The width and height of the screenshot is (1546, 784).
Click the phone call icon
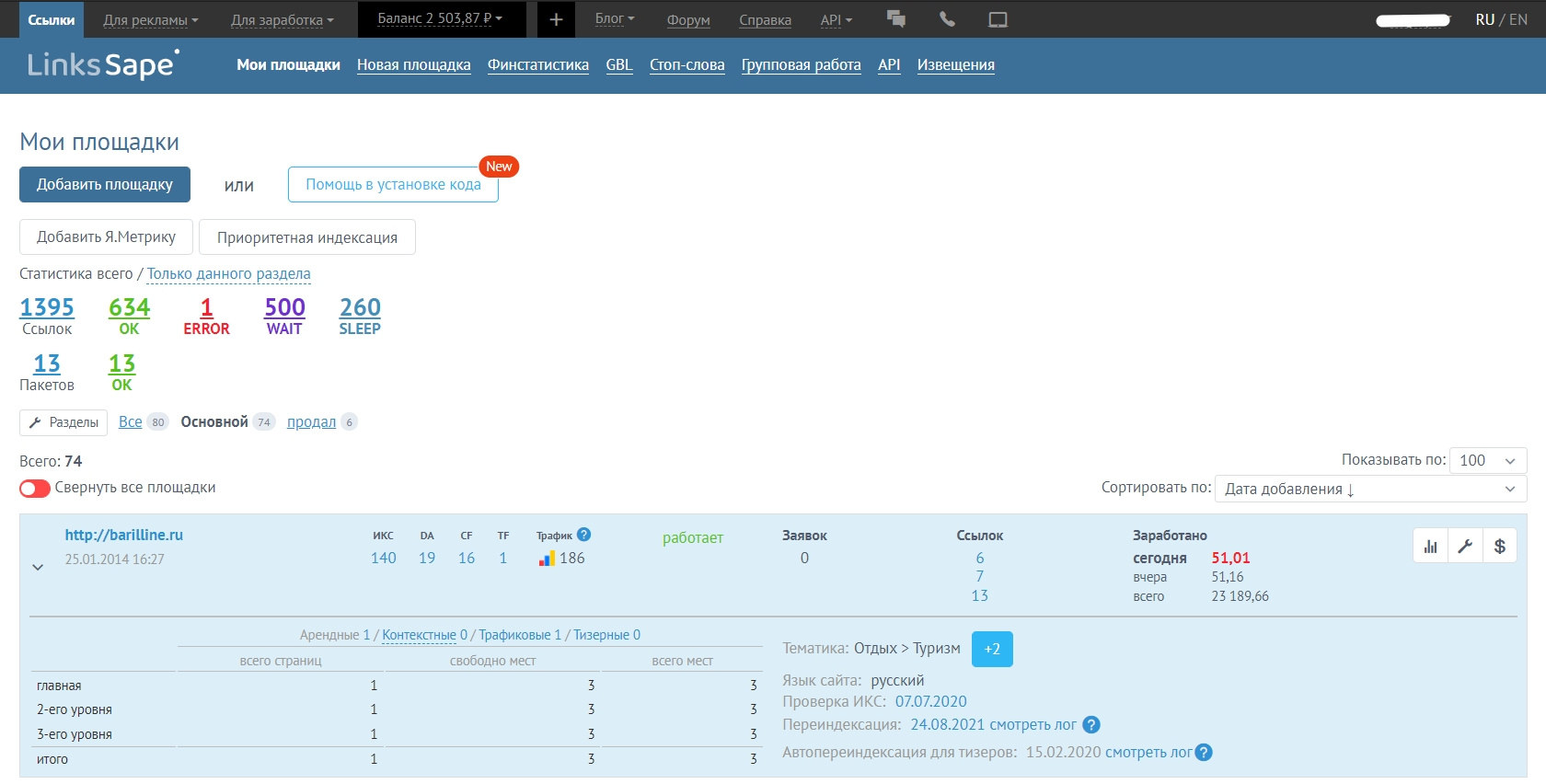click(x=947, y=19)
